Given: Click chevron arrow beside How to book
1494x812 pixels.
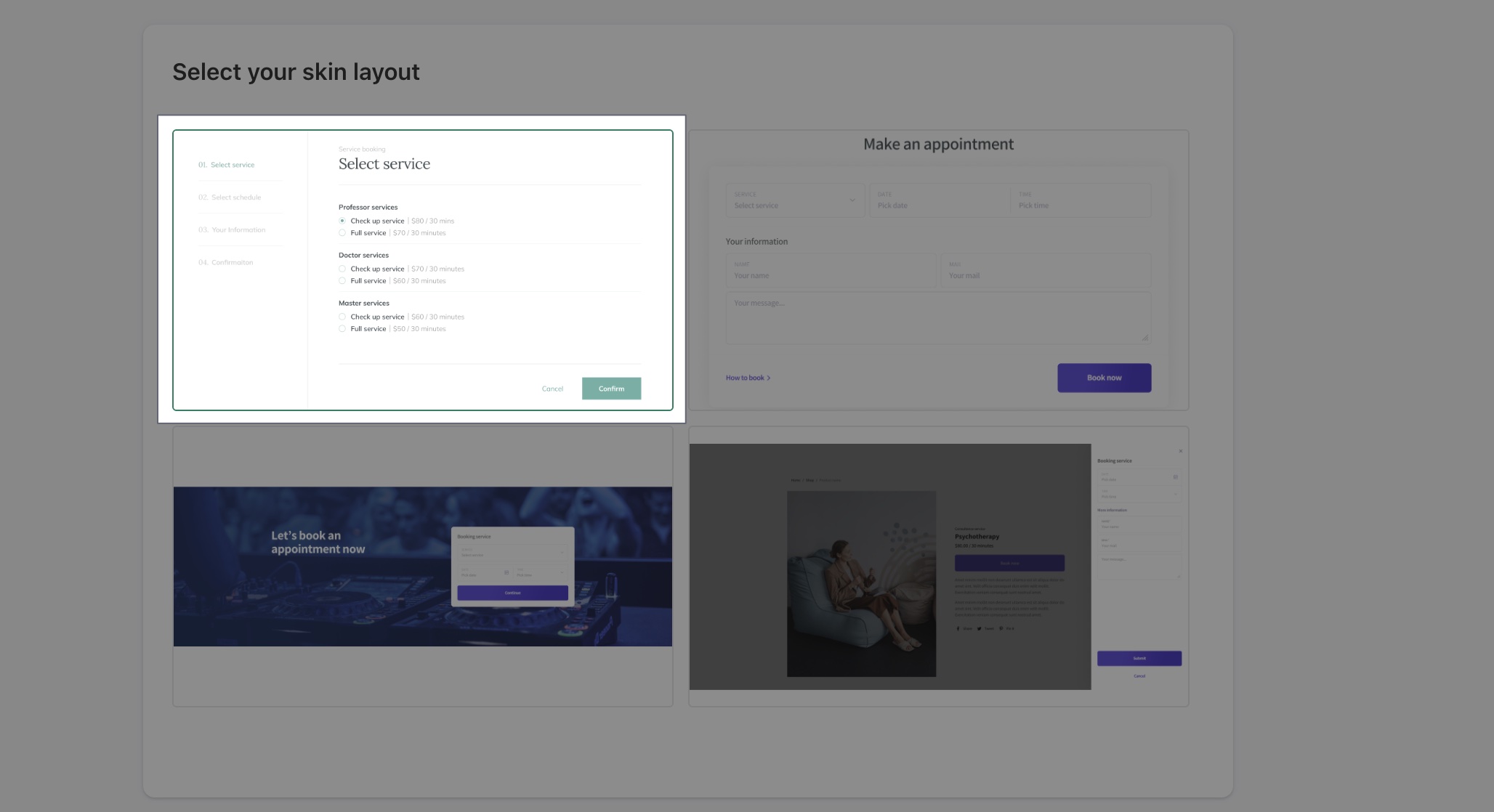Looking at the screenshot, I should point(769,378).
